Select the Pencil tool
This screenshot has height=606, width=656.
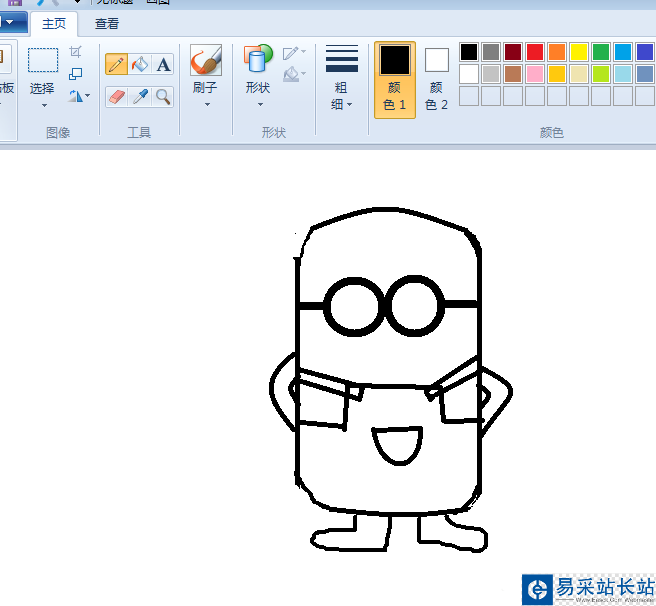coord(116,64)
